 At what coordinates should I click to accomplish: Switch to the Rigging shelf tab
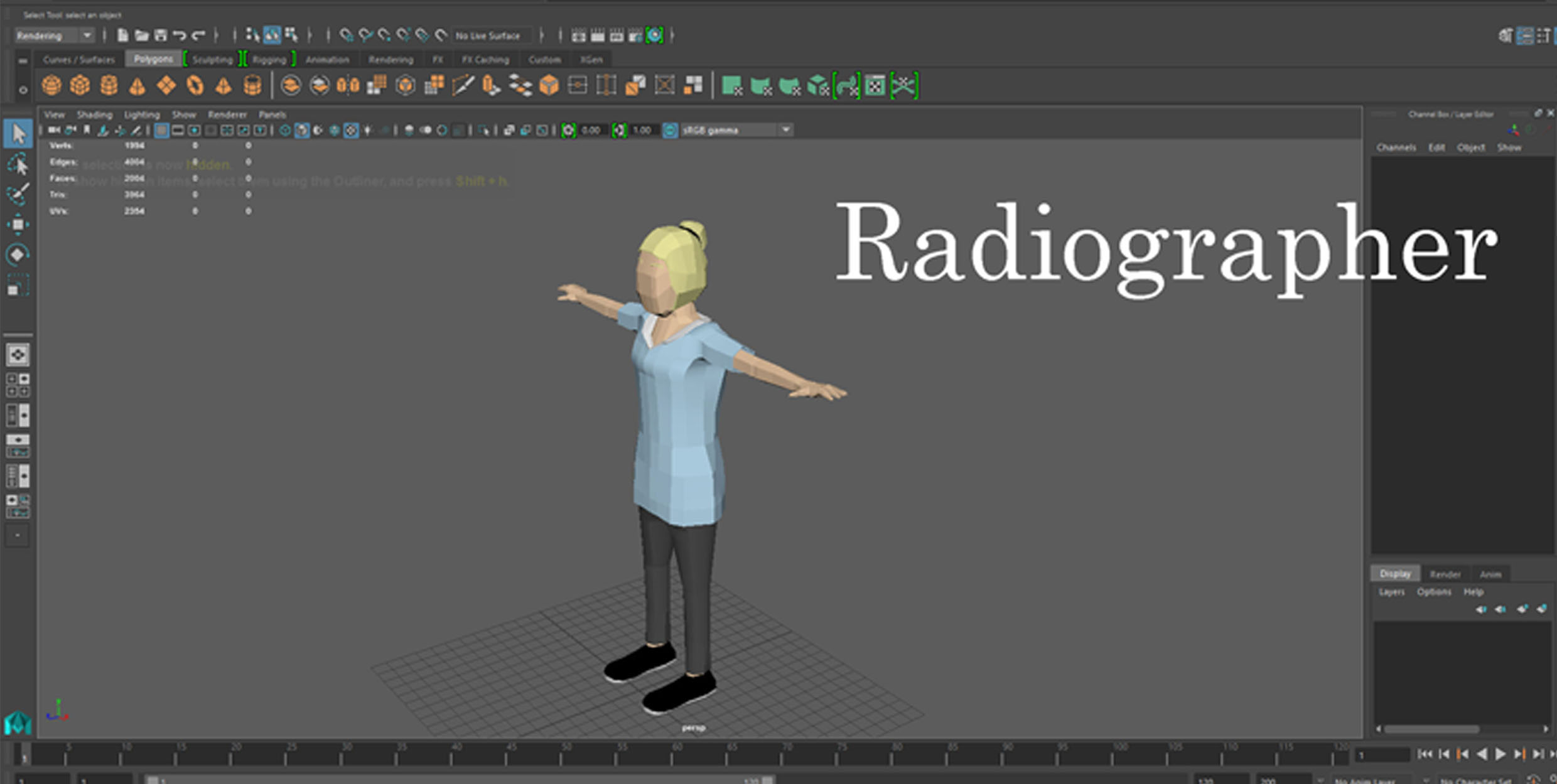[x=269, y=60]
